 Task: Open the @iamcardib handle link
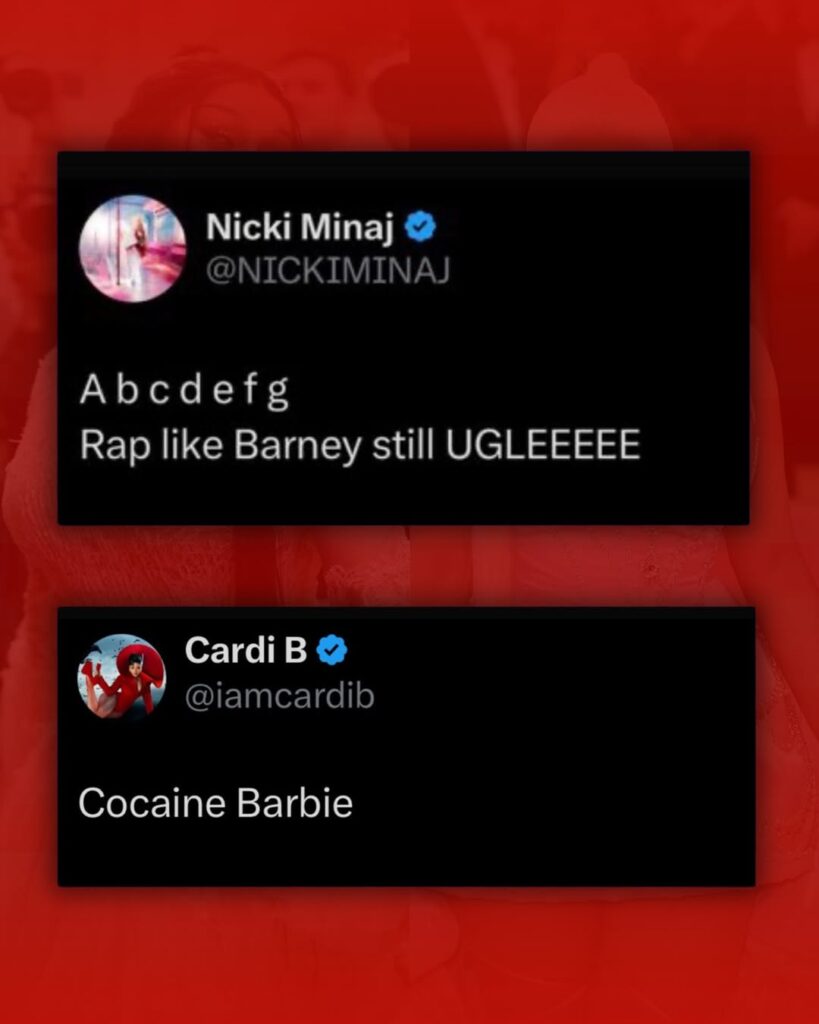(x=280, y=696)
